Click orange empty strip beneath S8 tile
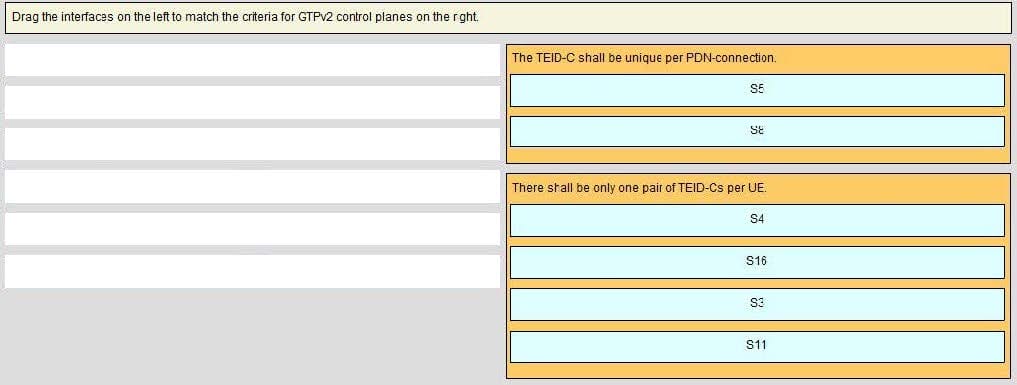Screen dimensions: 1017x385 coord(757,155)
